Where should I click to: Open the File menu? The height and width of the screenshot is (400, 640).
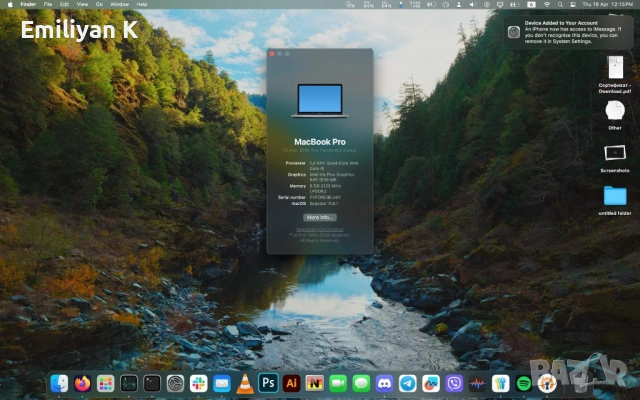click(x=48, y=4)
